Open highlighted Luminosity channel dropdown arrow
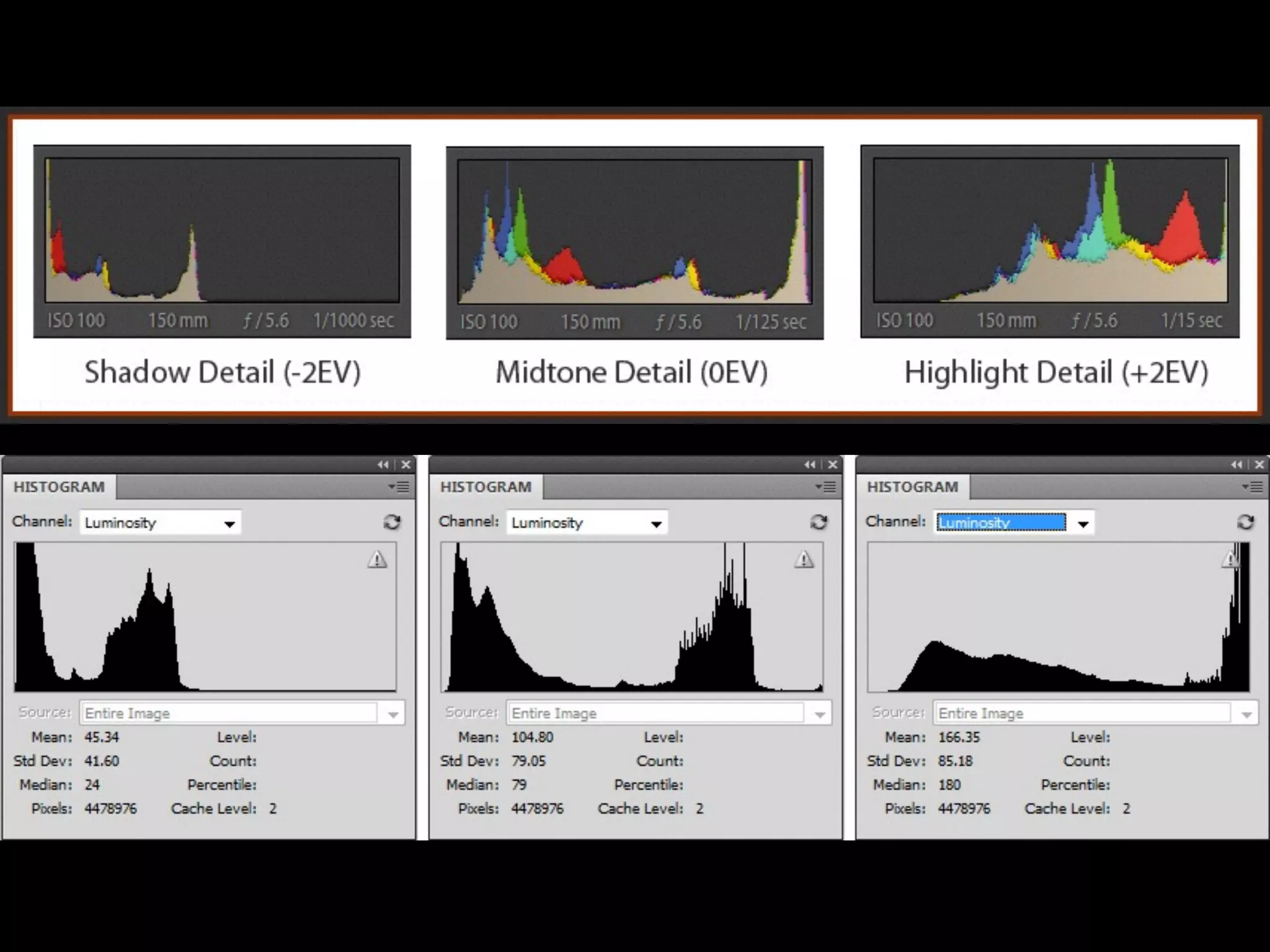Image resolution: width=1270 pixels, height=952 pixels. (x=1083, y=524)
